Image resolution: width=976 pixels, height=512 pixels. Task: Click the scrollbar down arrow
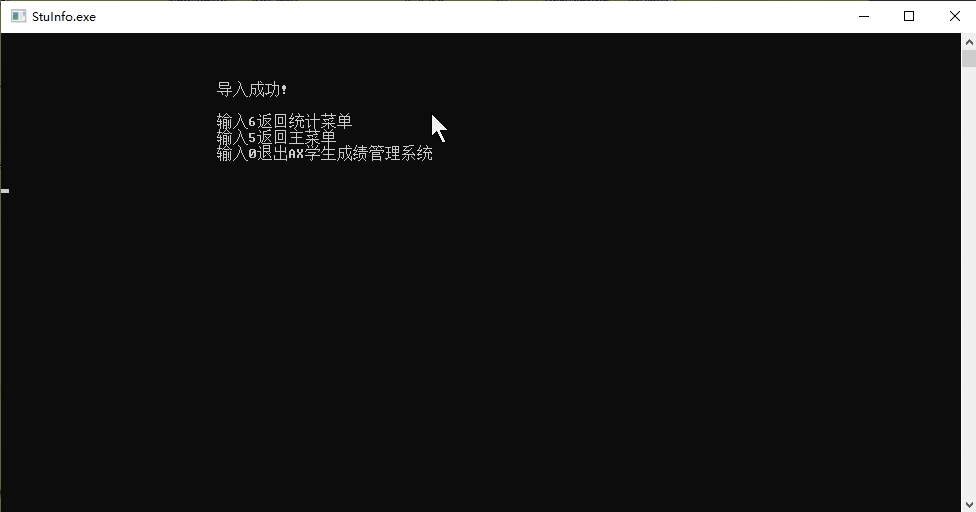969,504
